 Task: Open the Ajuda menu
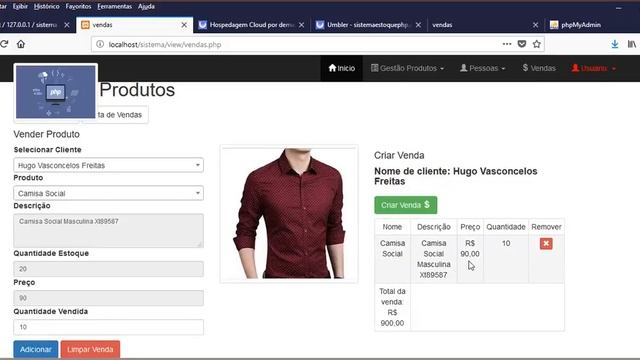pos(146,7)
